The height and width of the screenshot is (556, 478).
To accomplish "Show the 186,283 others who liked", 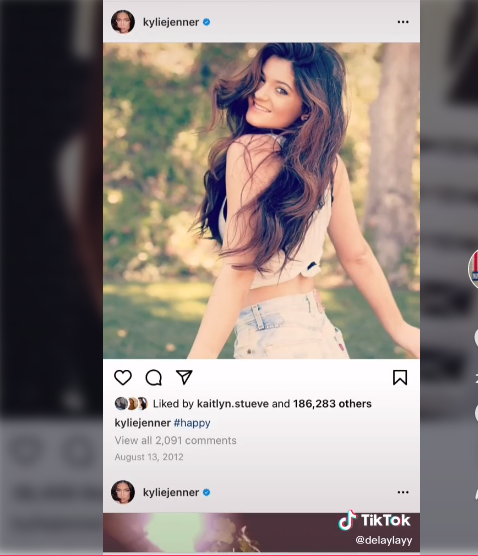I will click(x=332, y=404).
